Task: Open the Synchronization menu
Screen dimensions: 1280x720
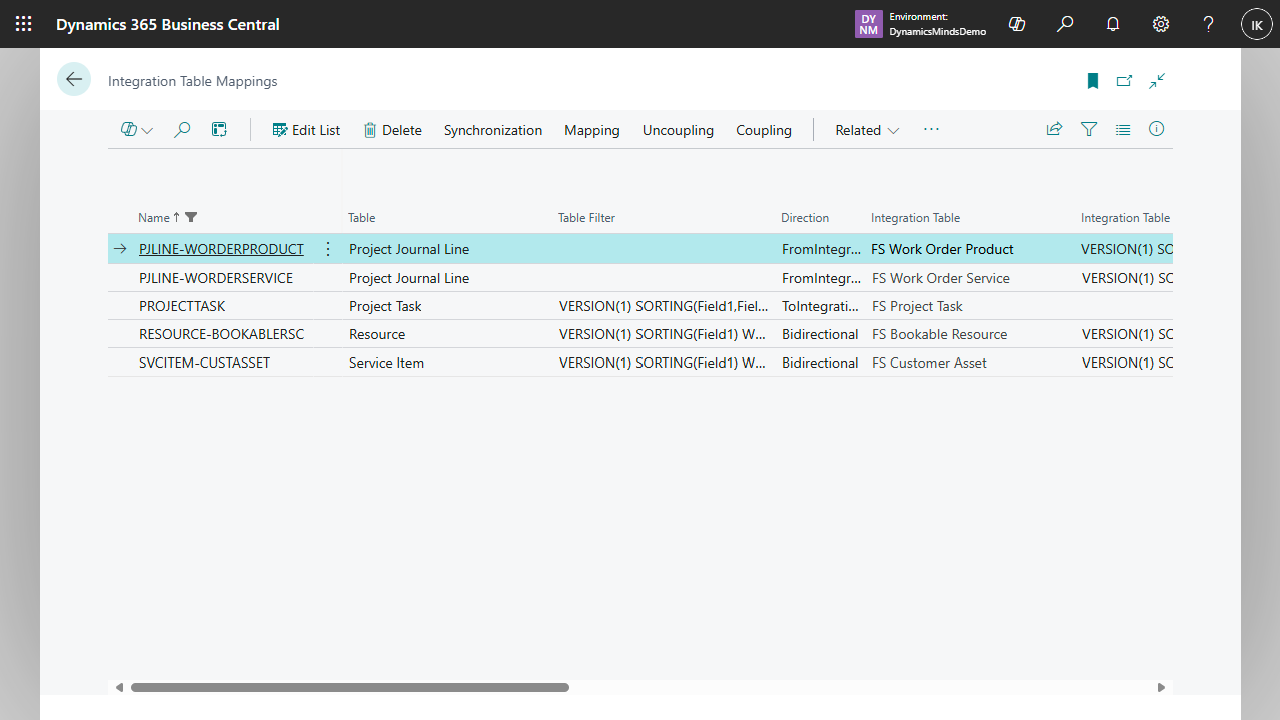Action: pos(493,130)
